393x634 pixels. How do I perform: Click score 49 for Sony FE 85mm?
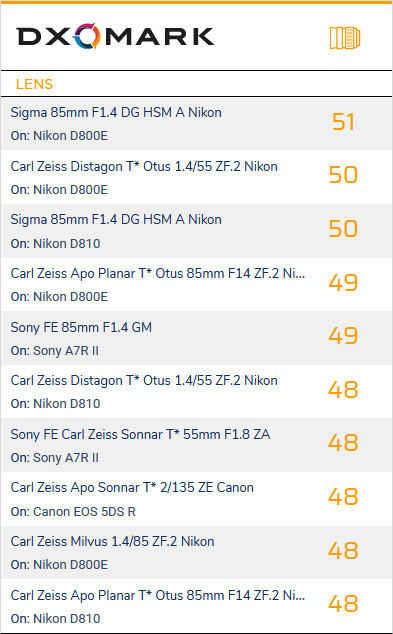pyautogui.click(x=343, y=336)
